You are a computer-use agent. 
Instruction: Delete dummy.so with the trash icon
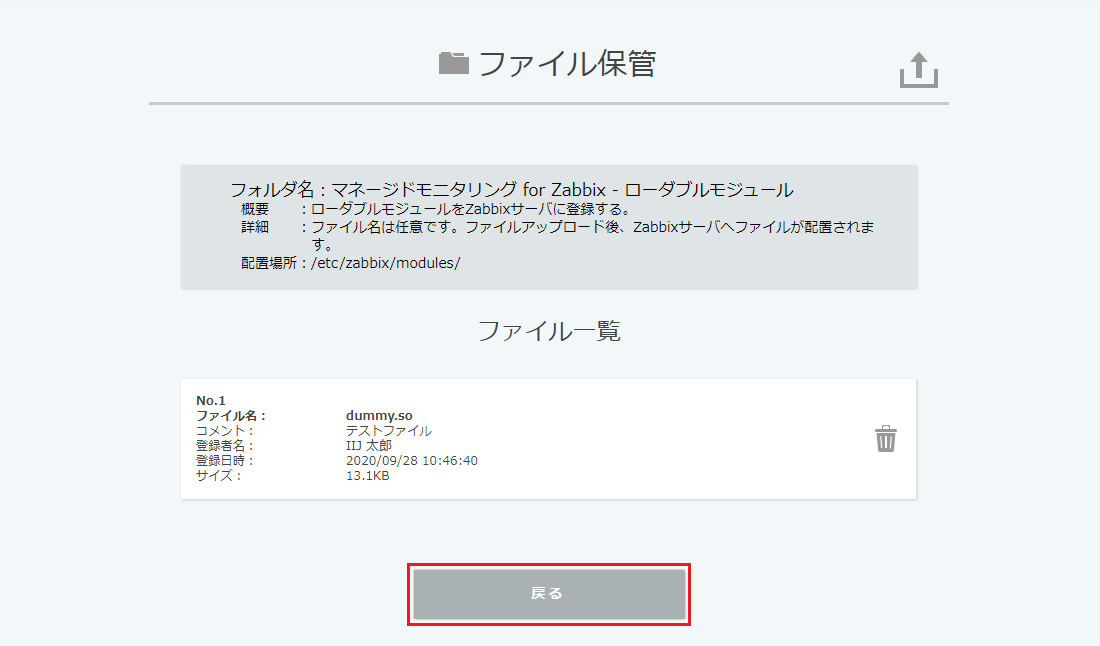885,438
